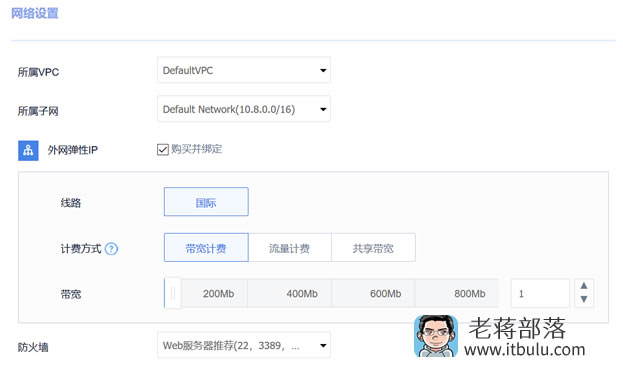Uncheck the 购买并绑定 checkbox

[163, 150]
